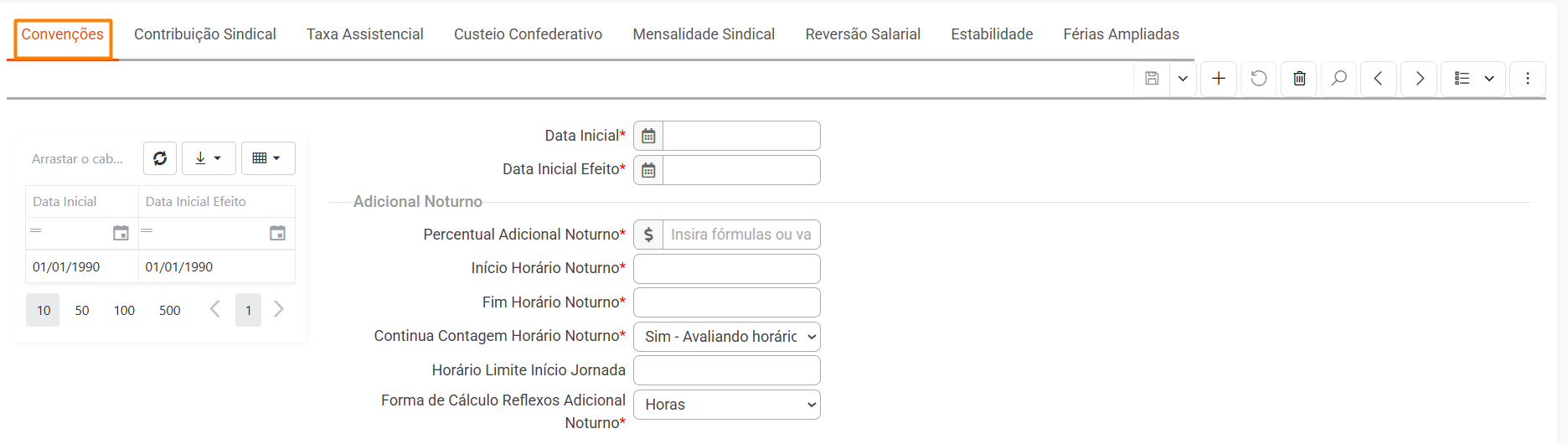This screenshot has width=1568, height=444.
Task: Click the save record icon
Action: click(1153, 78)
